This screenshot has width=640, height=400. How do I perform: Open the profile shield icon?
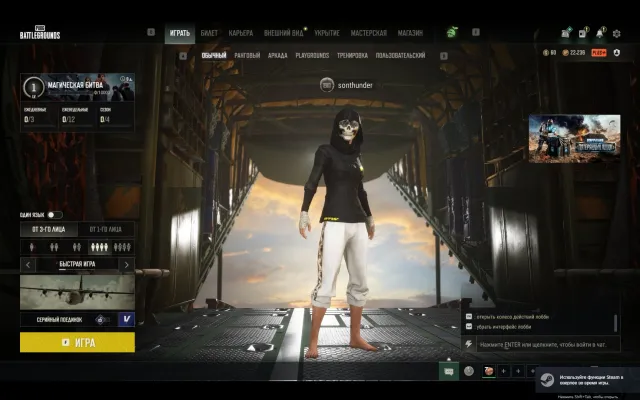point(617,53)
